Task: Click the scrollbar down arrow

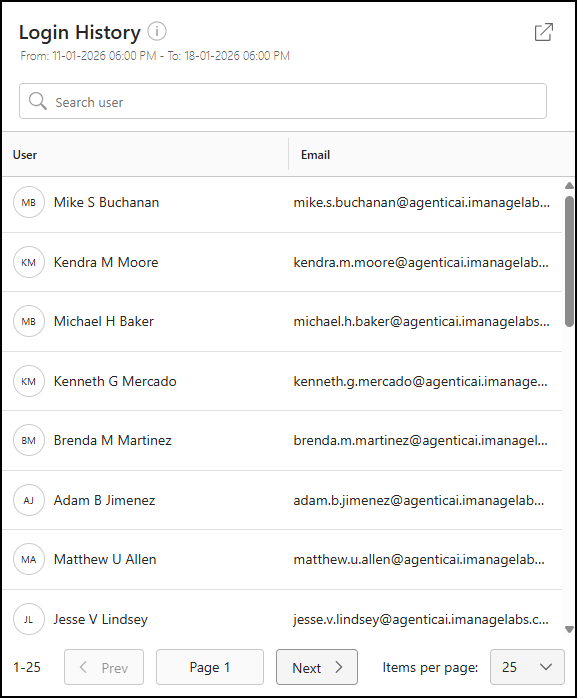Action: coord(569,629)
